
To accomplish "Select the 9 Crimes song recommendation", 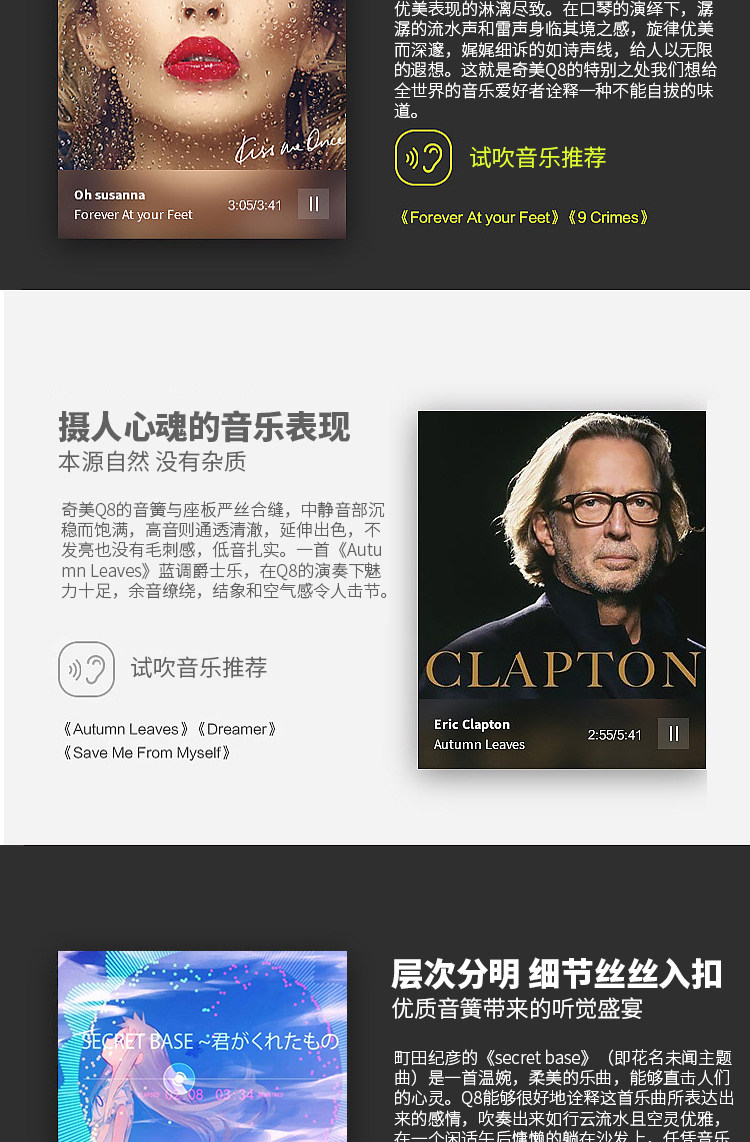I will pos(607,218).
